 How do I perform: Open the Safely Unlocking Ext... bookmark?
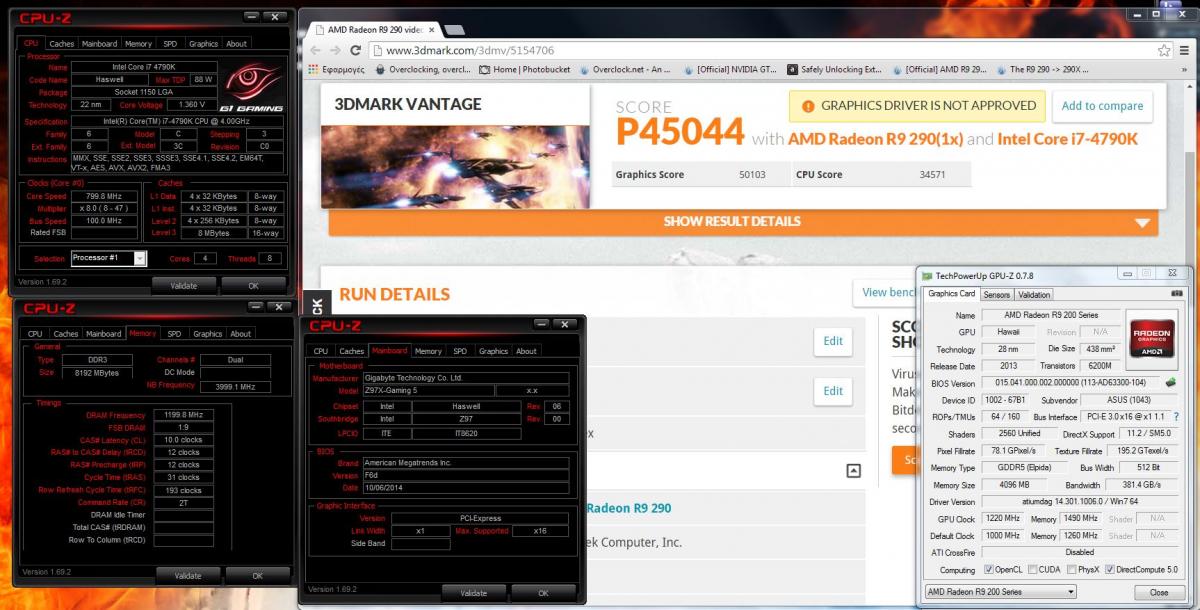tap(833, 70)
